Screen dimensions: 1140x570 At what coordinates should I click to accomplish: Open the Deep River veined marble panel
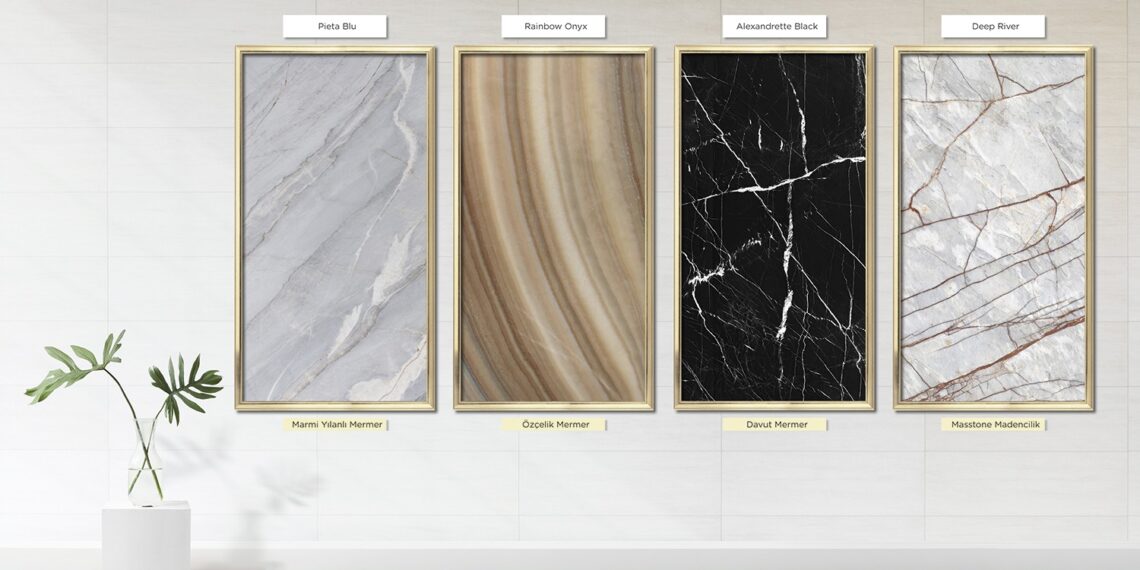coord(993,228)
